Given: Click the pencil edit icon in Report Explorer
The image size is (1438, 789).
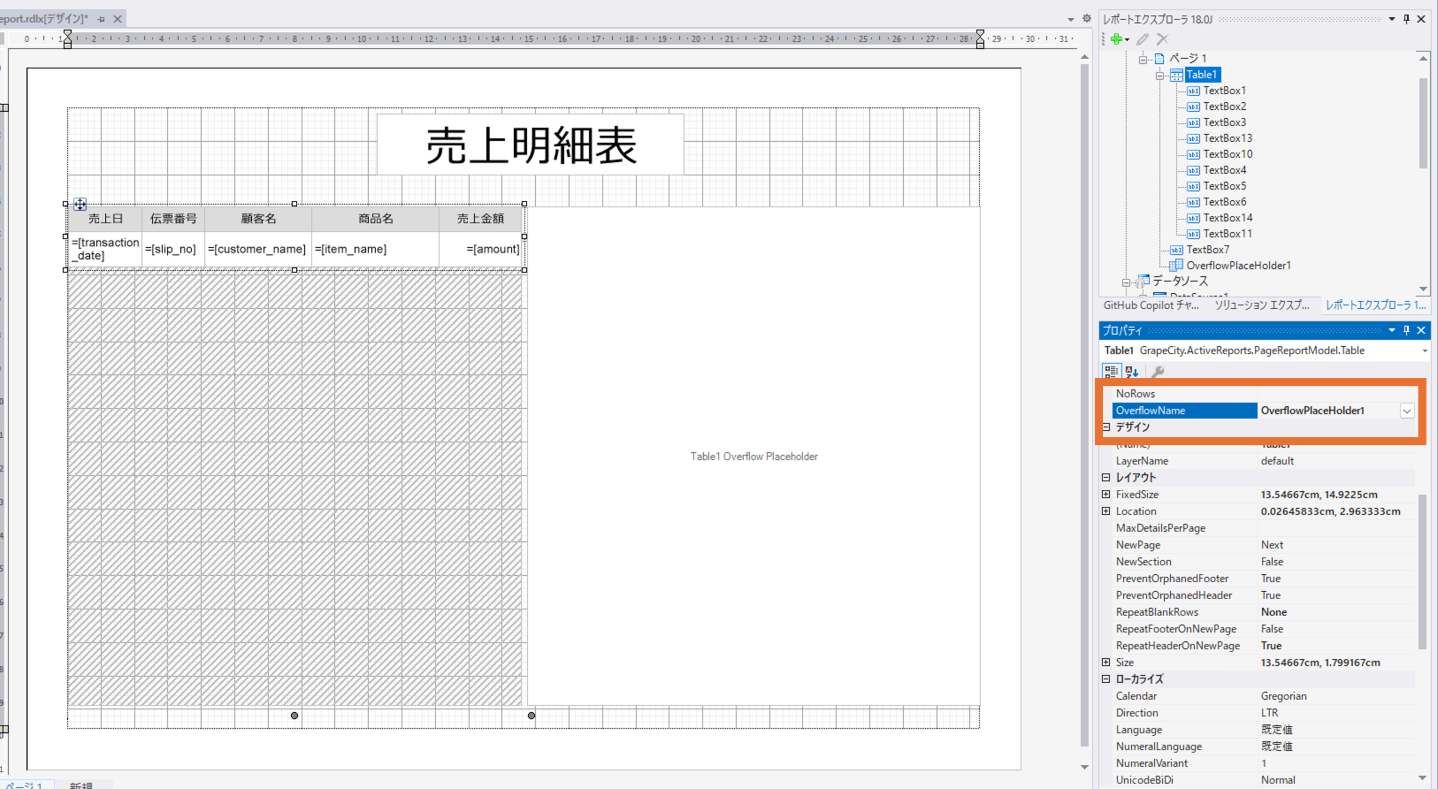Looking at the screenshot, I should pos(1143,39).
